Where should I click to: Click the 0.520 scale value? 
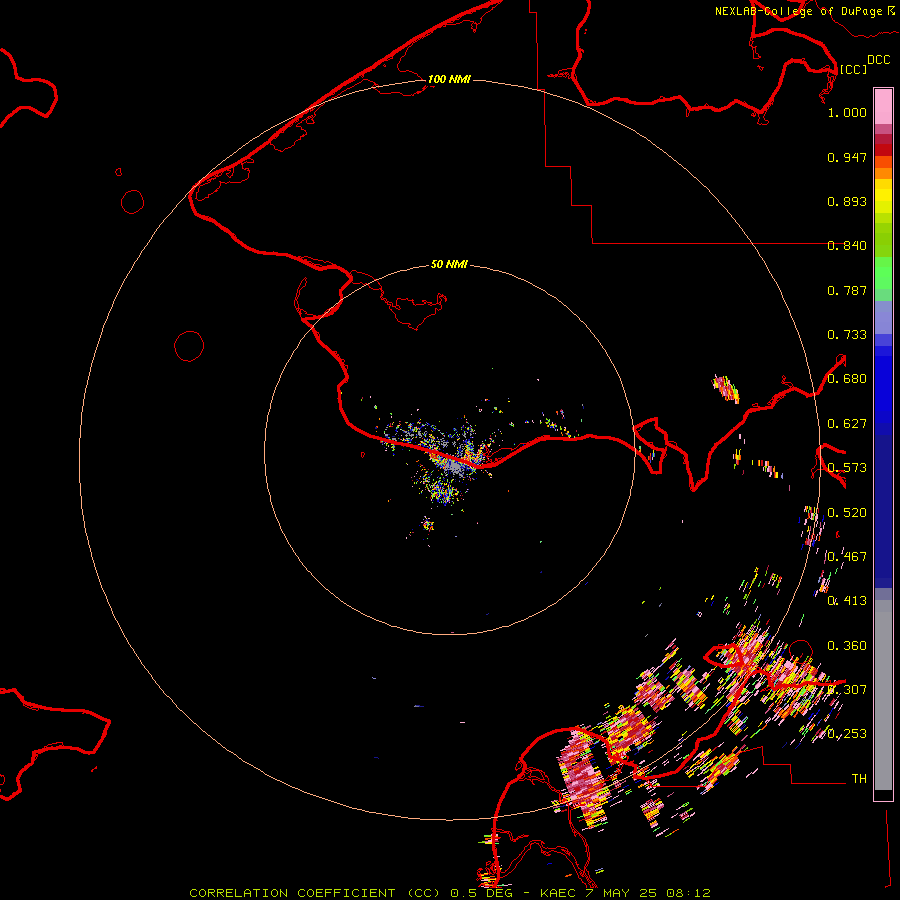tap(847, 513)
